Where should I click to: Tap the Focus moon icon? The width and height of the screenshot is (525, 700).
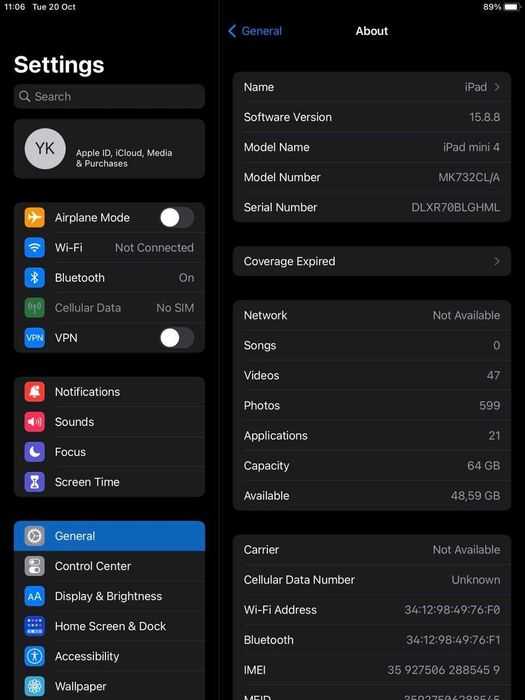point(34,452)
